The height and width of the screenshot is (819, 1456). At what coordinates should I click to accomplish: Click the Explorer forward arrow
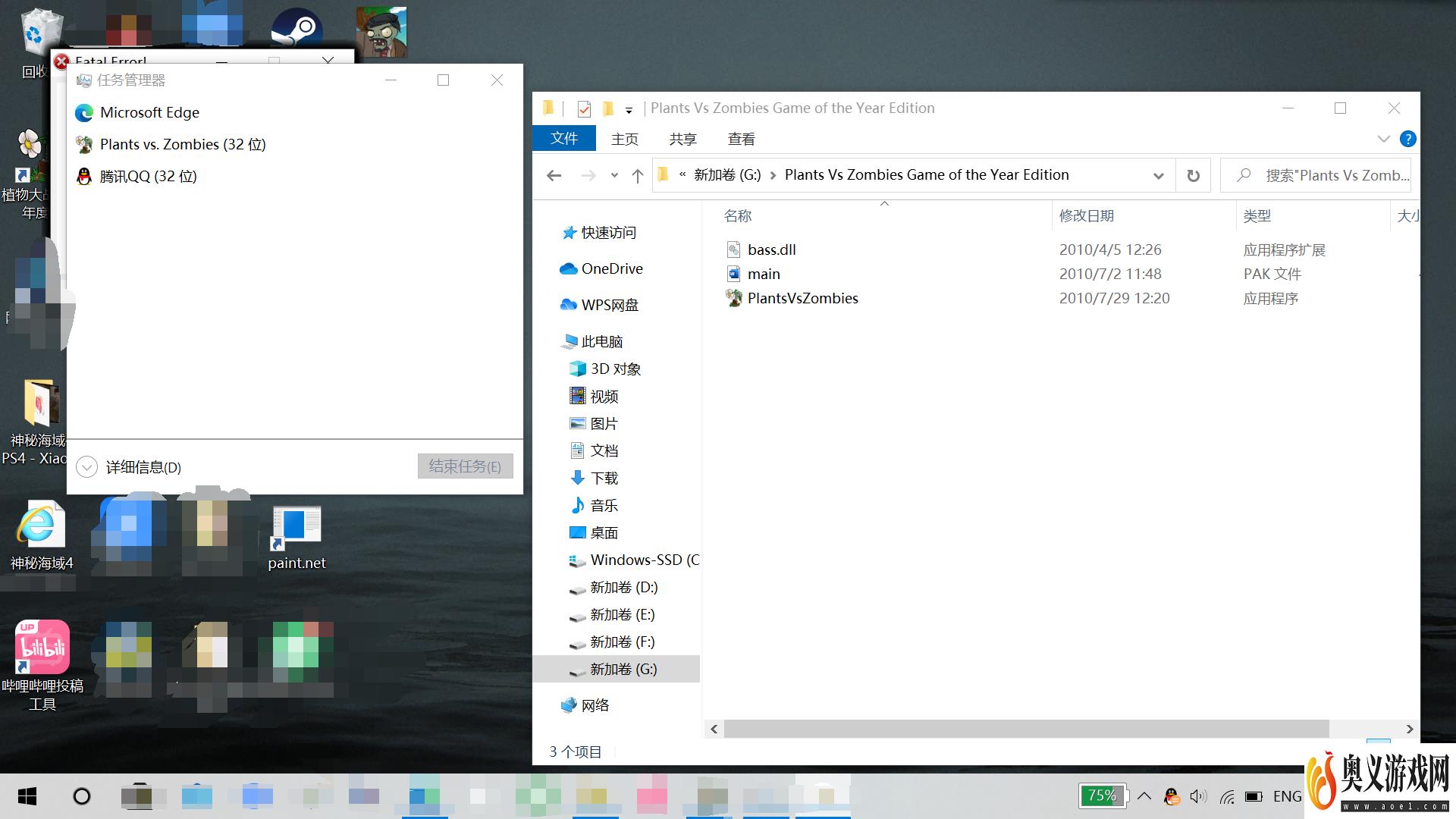tap(588, 175)
